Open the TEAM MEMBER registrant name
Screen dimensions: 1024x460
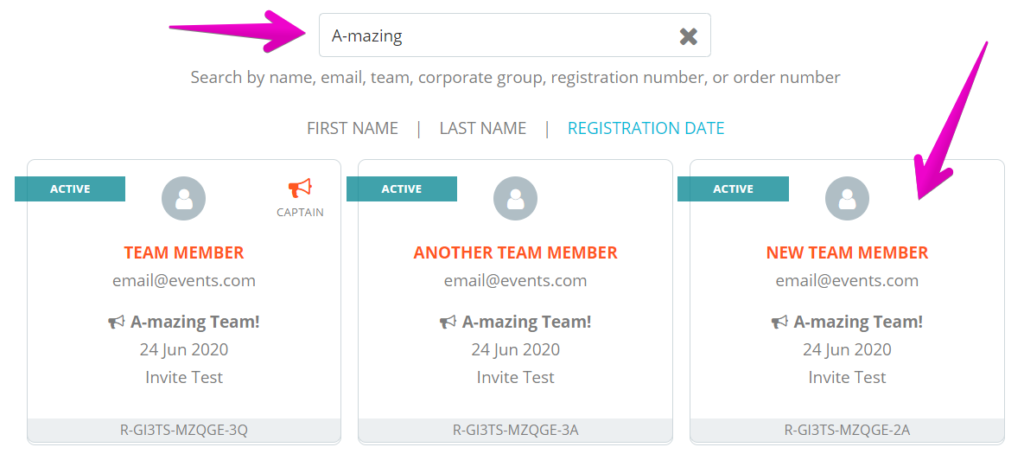pyautogui.click(x=184, y=252)
